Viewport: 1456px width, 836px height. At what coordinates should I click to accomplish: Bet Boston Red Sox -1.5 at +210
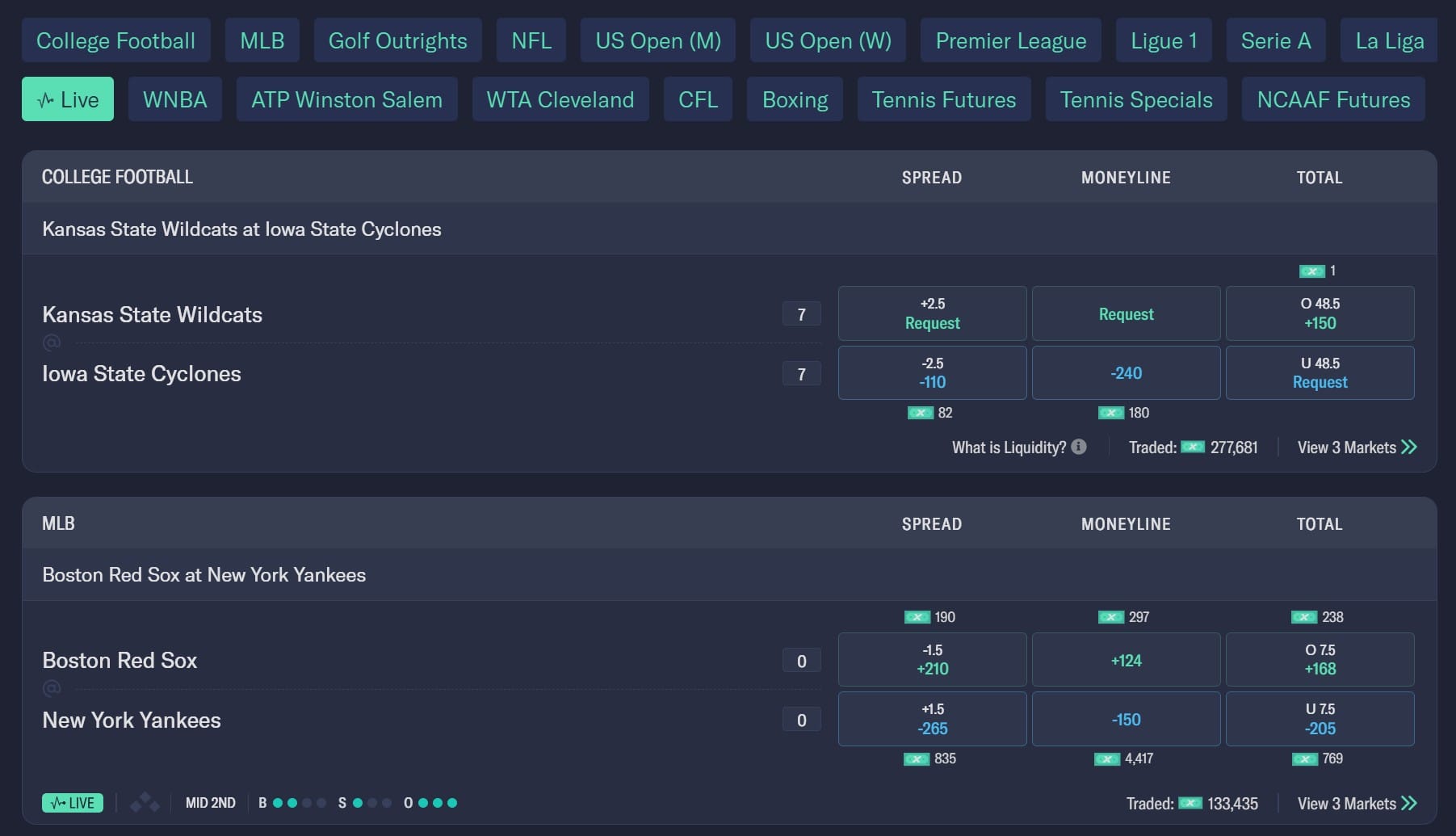pos(933,660)
